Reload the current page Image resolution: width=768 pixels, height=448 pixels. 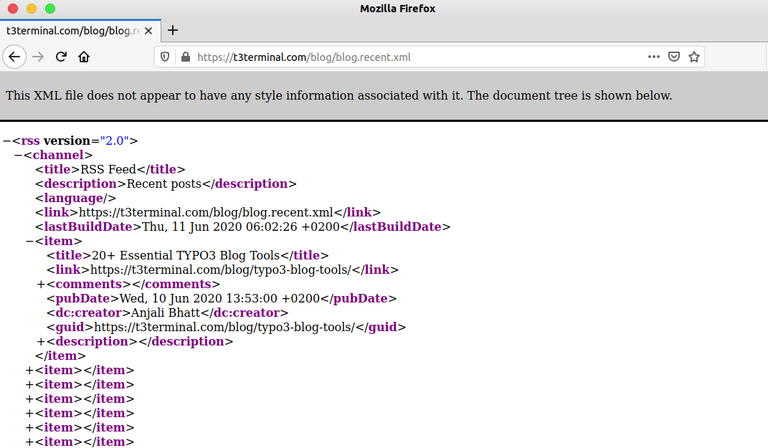pos(61,57)
